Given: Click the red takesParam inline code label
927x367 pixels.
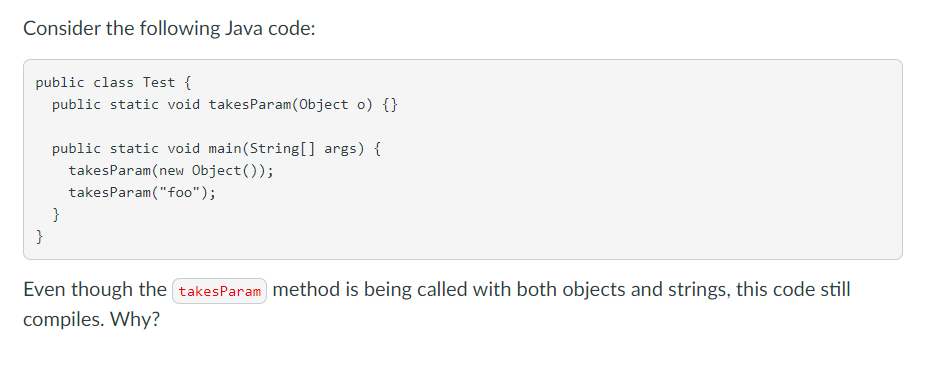Looking at the screenshot, I should pyautogui.click(x=219, y=291).
